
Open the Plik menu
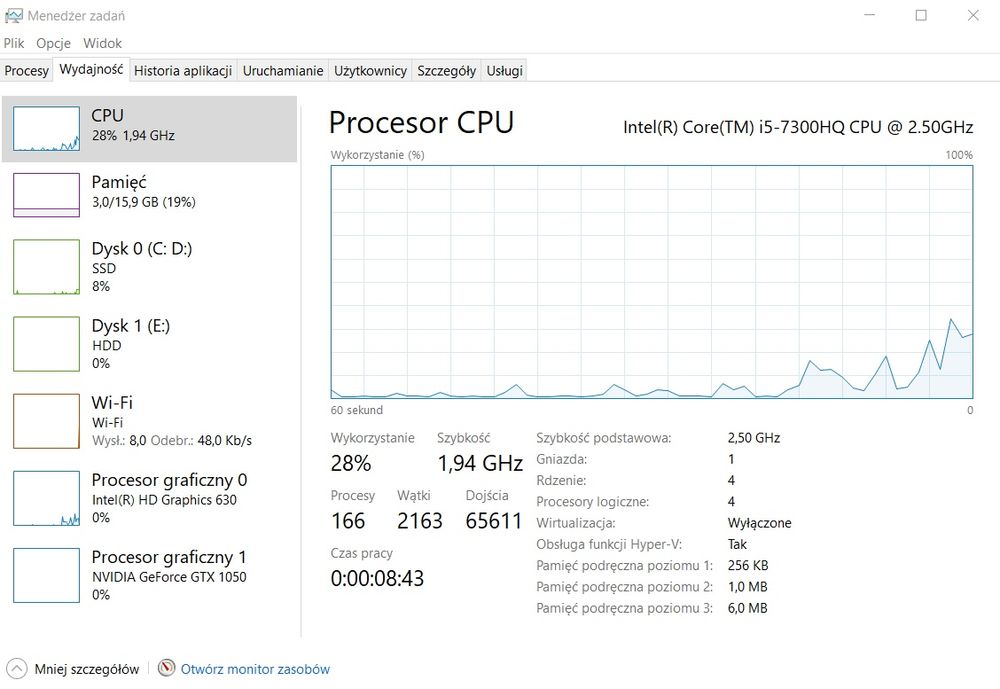(14, 43)
